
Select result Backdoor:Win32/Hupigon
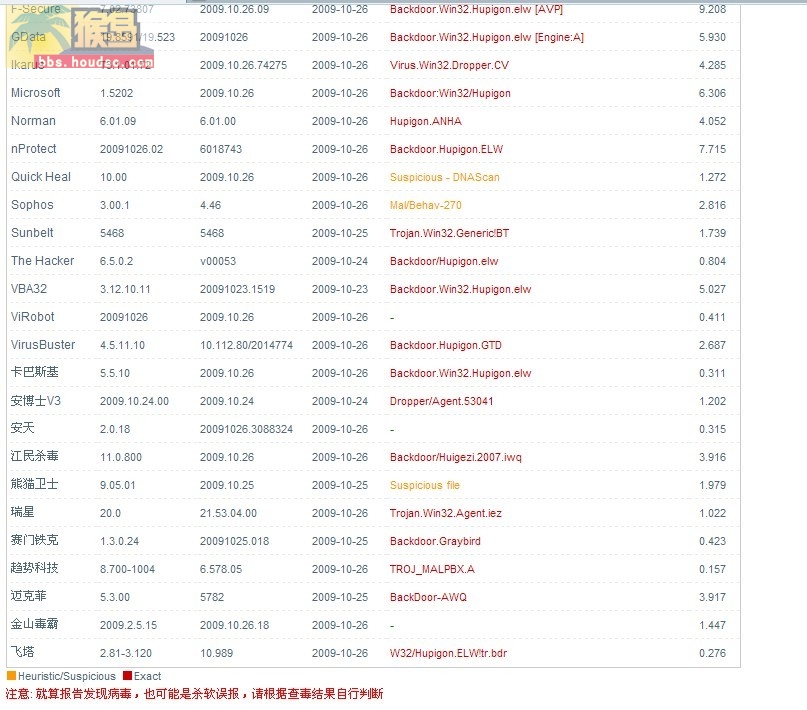point(450,93)
